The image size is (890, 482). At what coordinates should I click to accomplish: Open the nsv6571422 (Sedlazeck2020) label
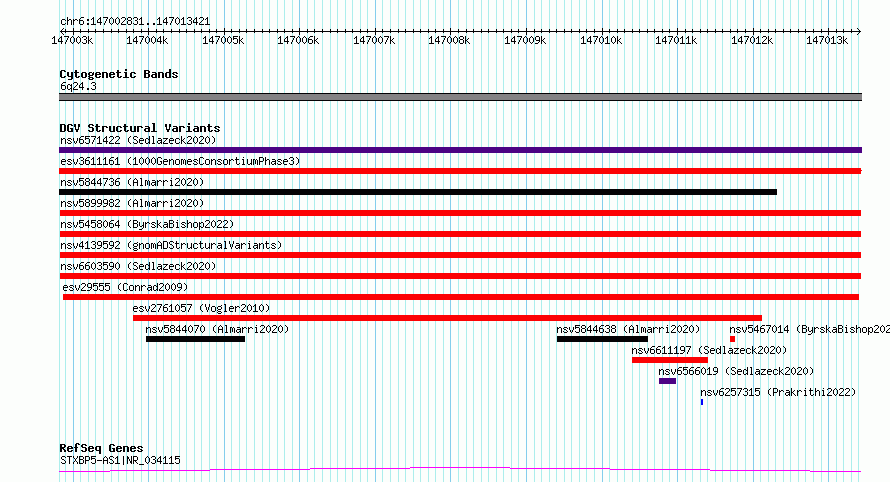coord(138,140)
